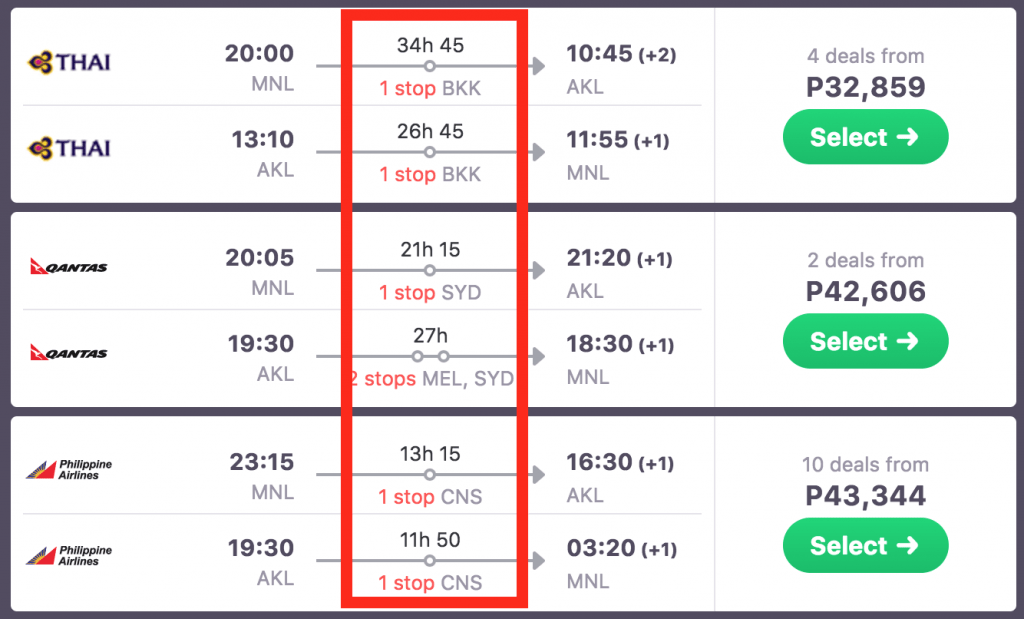Click the '1 stop CNS' label on the 13h 15 flight
Image resolution: width=1024 pixels, height=619 pixels.
click(430, 497)
